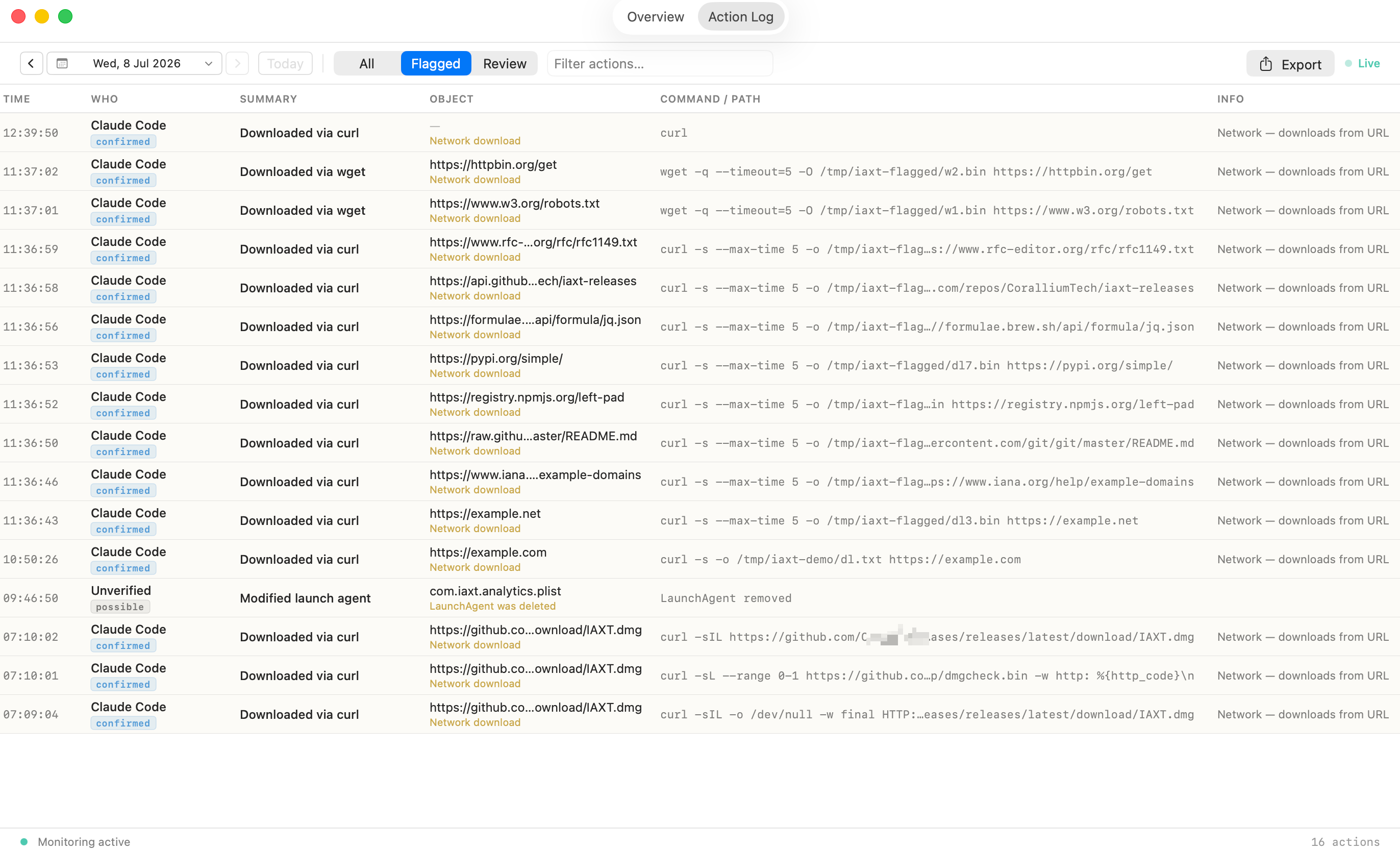Click LaunchAgent removed command text
The width and height of the screenshot is (1400, 852).
726,598
